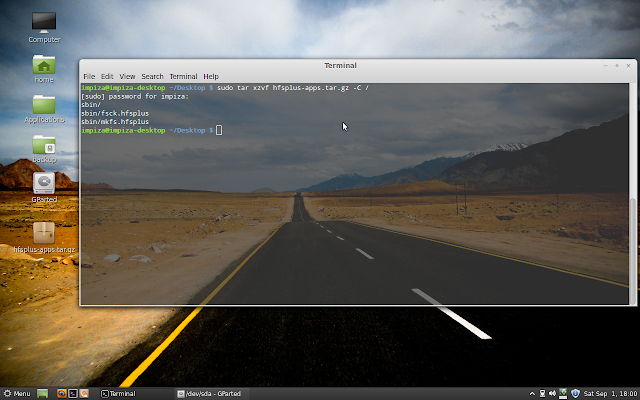Open the Edit menu in Terminal
Viewport: 640px width, 400px height.
coord(107,76)
